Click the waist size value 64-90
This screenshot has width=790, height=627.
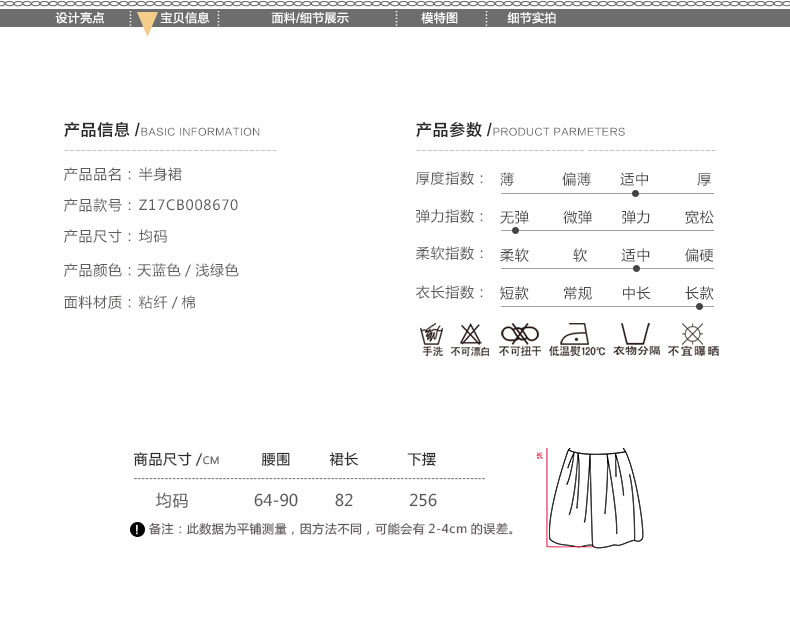pyautogui.click(x=276, y=501)
